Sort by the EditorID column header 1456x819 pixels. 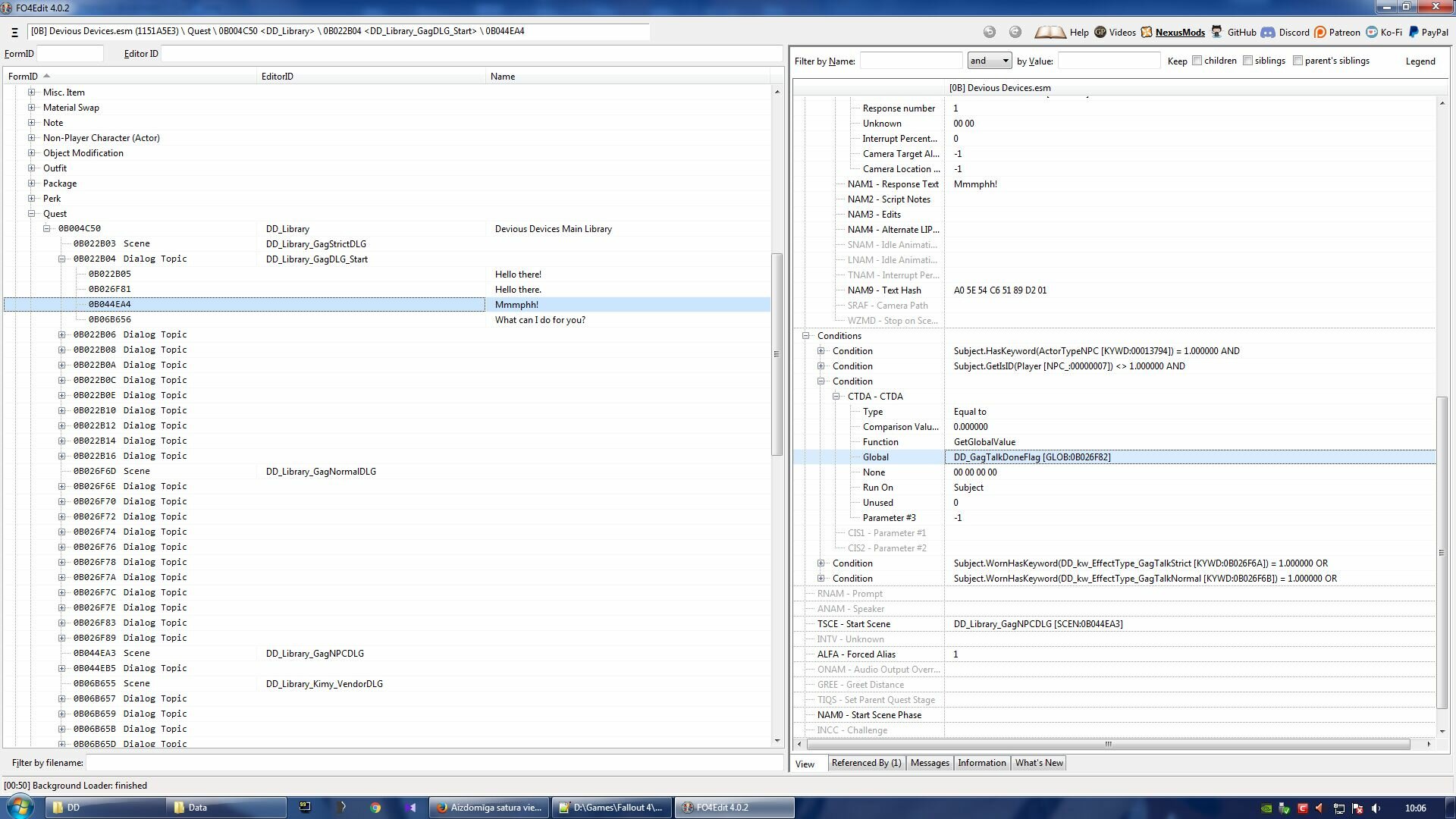point(372,77)
